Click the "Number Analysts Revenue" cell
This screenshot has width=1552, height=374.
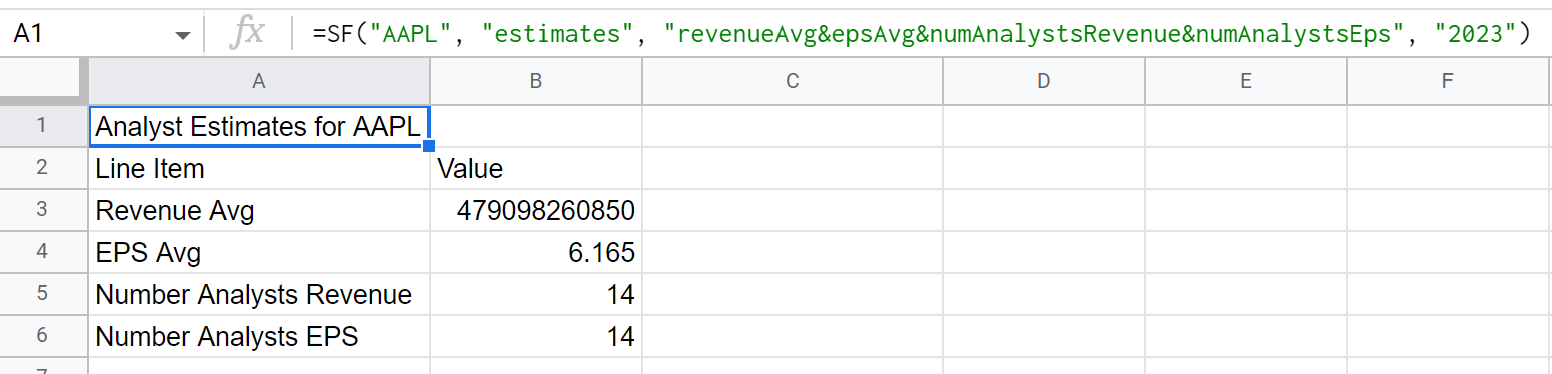(259, 294)
